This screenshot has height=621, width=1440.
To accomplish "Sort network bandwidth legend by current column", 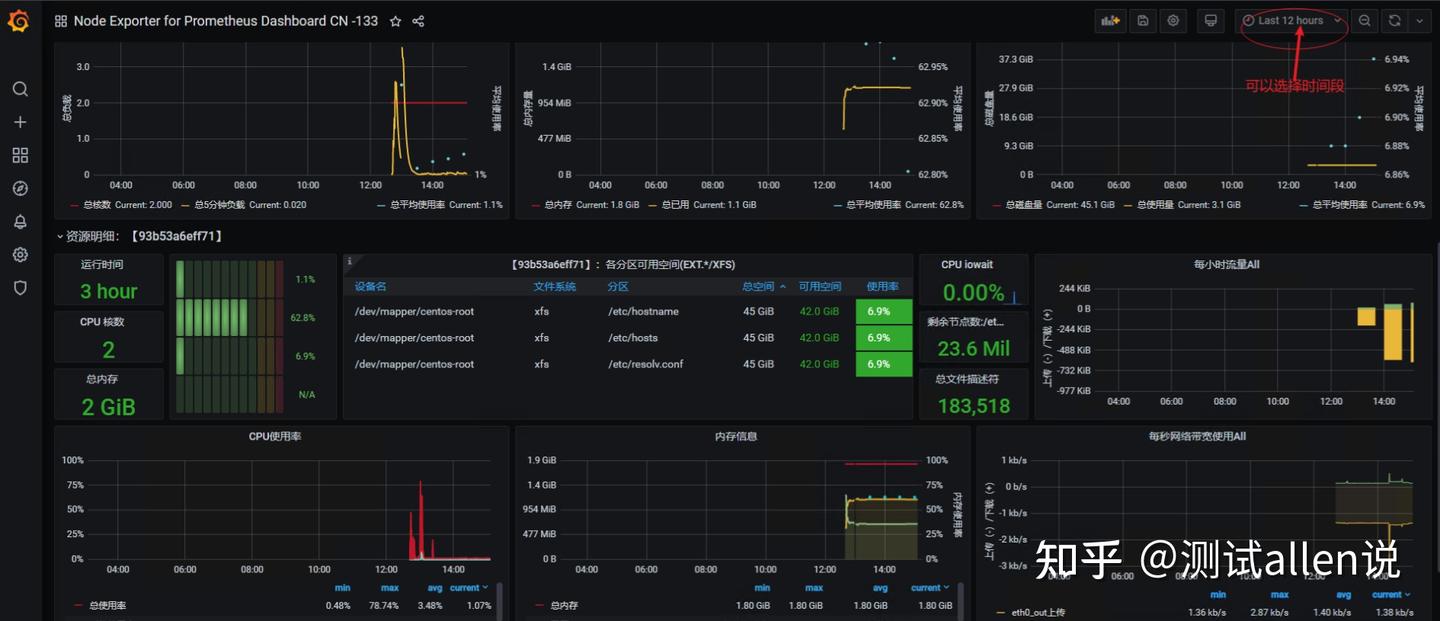I will pos(1391,594).
